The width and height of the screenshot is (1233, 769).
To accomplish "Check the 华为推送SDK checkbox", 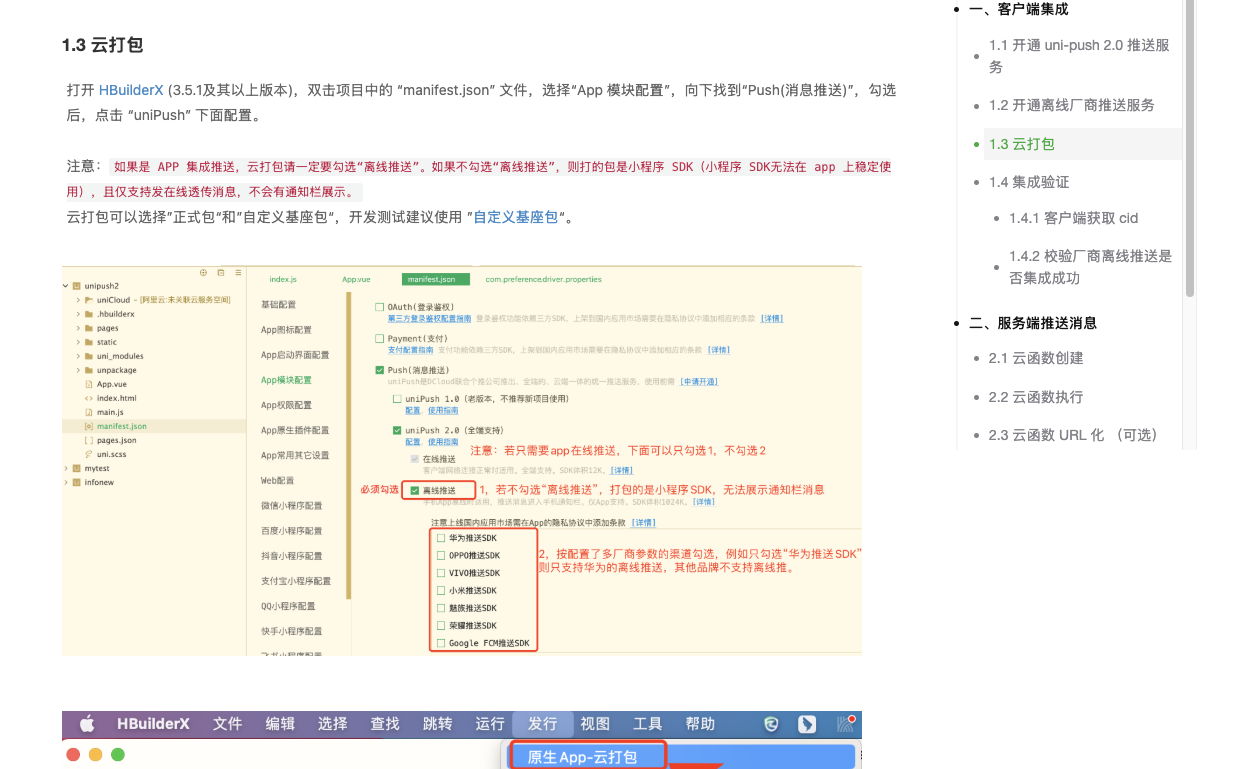I will (441, 538).
